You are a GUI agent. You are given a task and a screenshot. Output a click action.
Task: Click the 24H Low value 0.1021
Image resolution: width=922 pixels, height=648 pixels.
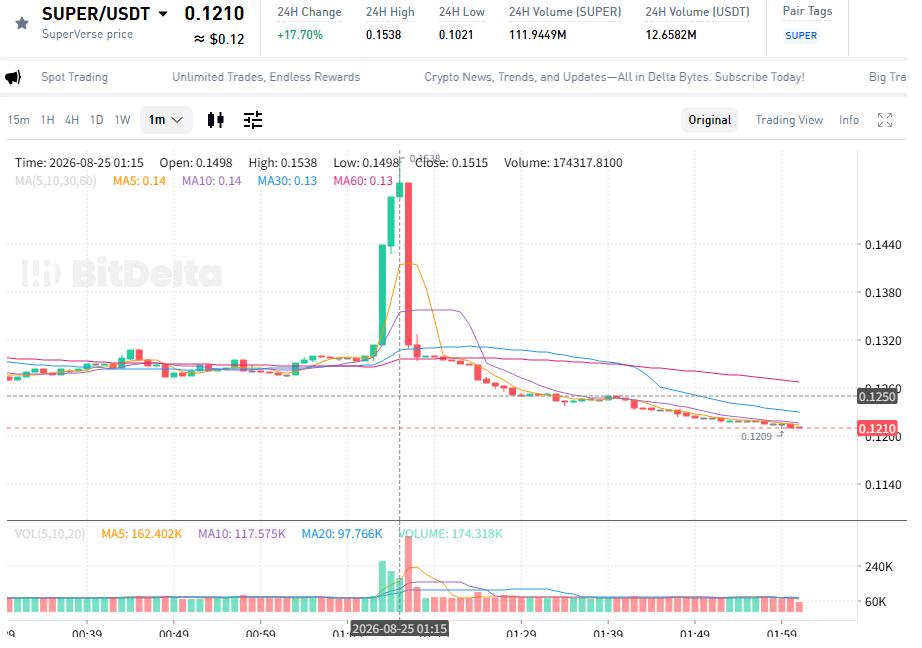point(456,35)
